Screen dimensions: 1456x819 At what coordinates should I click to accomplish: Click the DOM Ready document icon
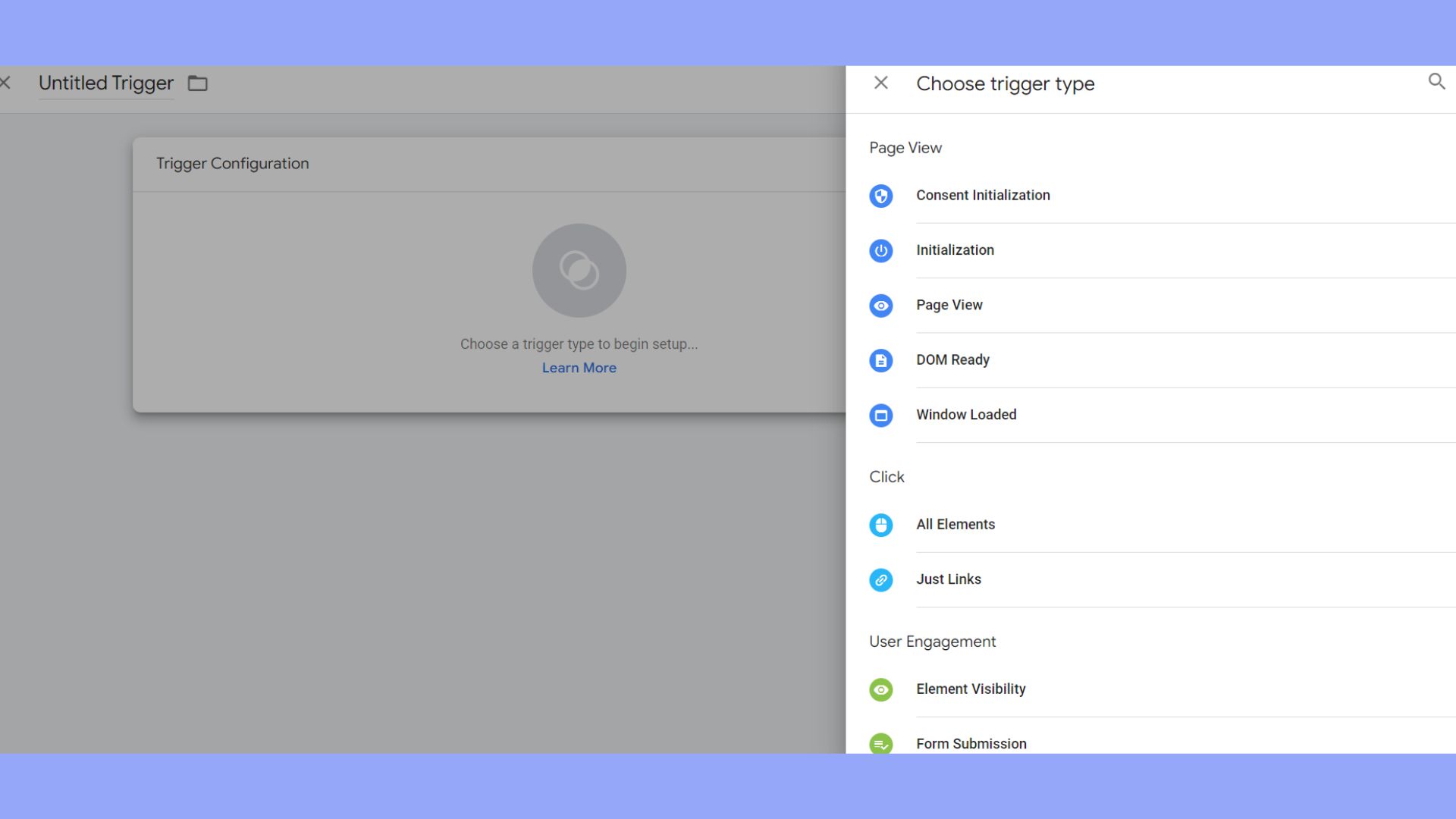[880, 360]
